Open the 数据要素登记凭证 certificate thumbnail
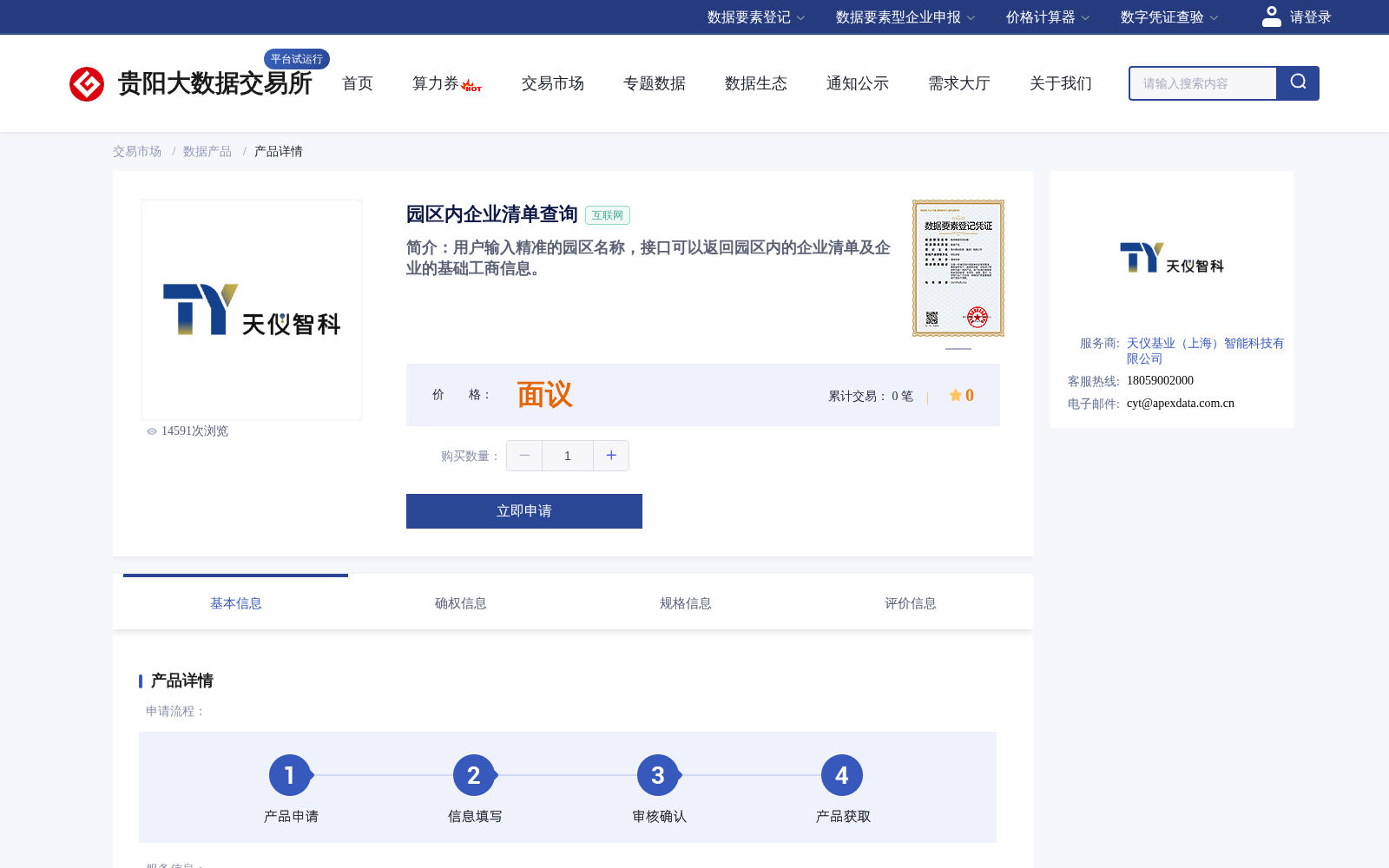Viewport: 1389px width, 868px height. pyautogui.click(x=958, y=268)
